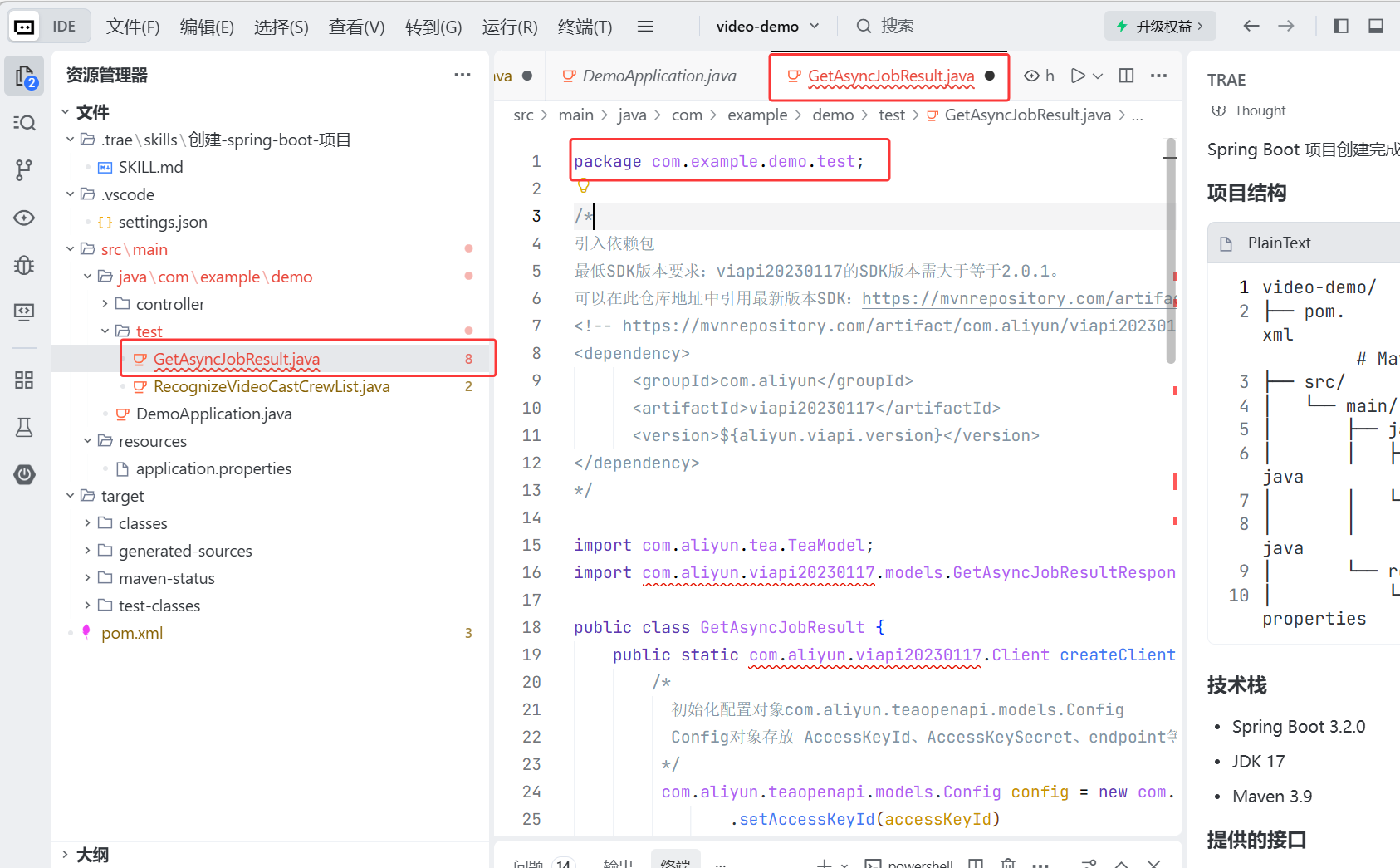The height and width of the screenshot is (868, 1400).
Task: Click the pom.xml Maven file icon
Action: (86, 633)
